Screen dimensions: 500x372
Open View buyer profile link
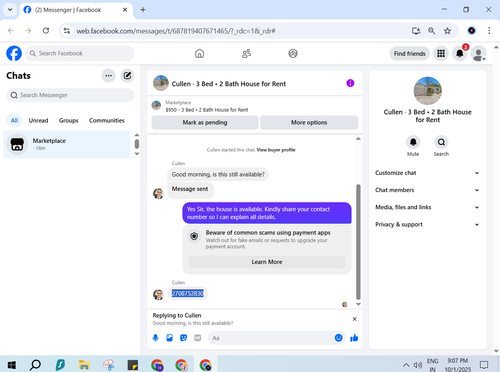coord(276,150)
